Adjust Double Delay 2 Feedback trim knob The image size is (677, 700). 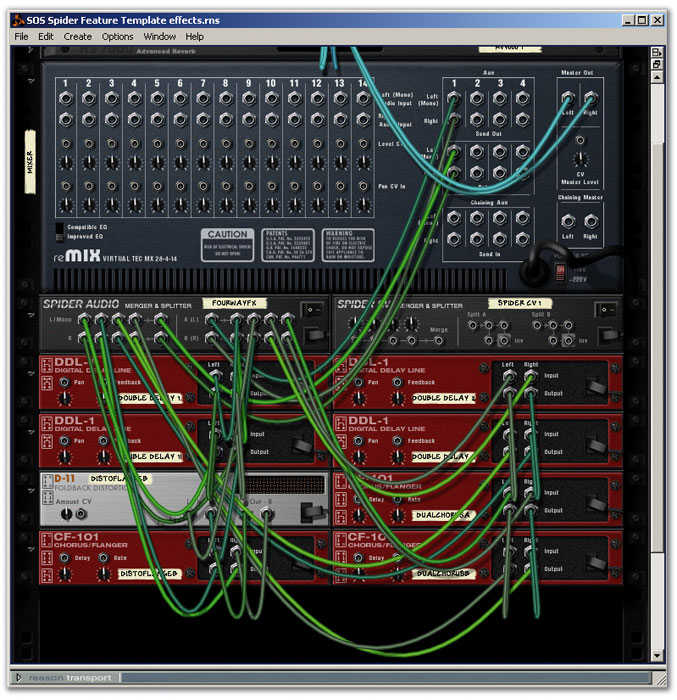pos(397,398)
